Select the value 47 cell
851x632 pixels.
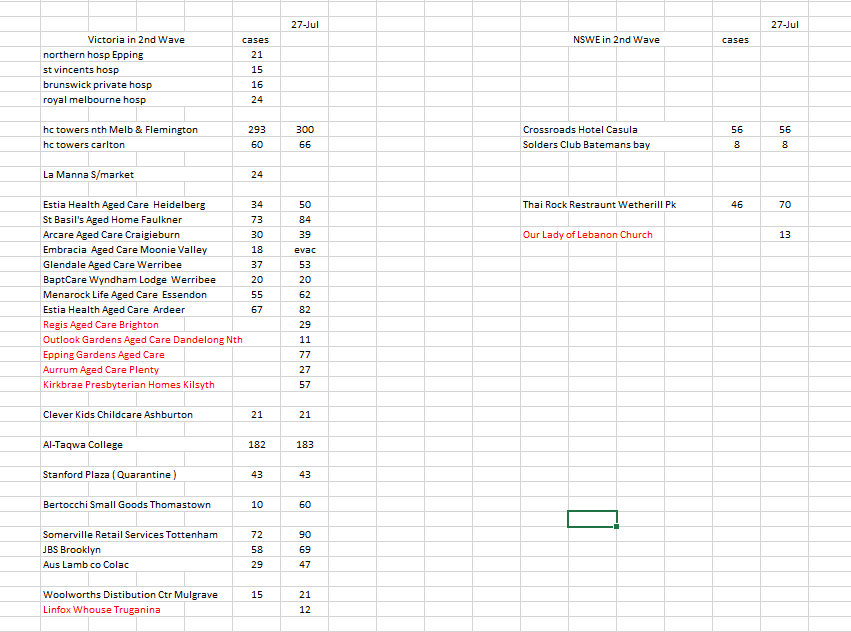point(304,565)
